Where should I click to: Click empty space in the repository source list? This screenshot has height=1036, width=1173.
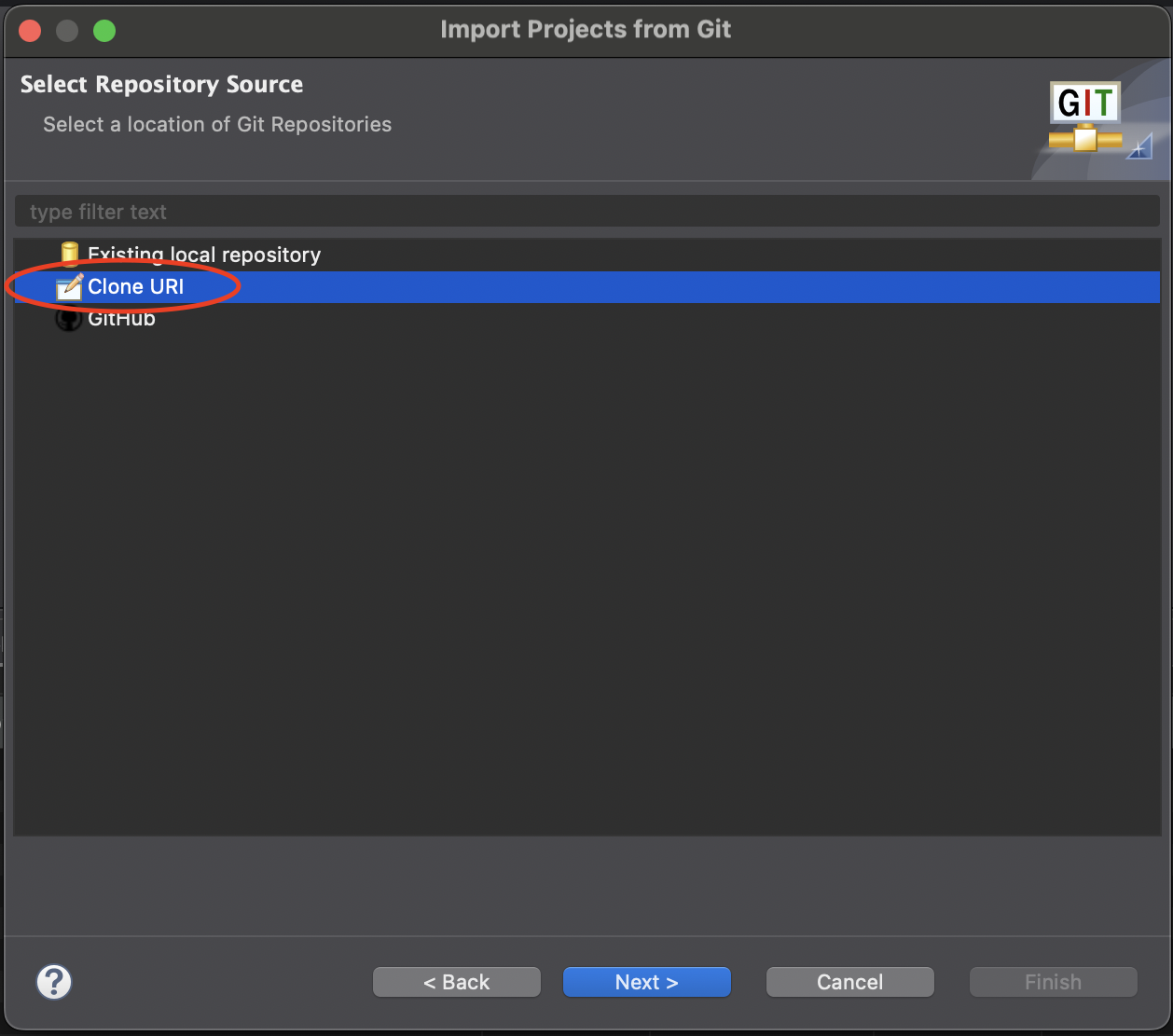tap(586, 578)
